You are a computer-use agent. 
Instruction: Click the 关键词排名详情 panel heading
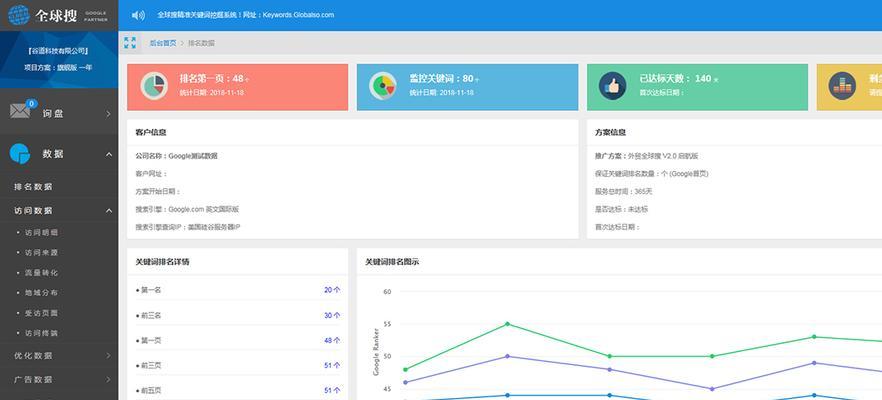pos(163,262)
